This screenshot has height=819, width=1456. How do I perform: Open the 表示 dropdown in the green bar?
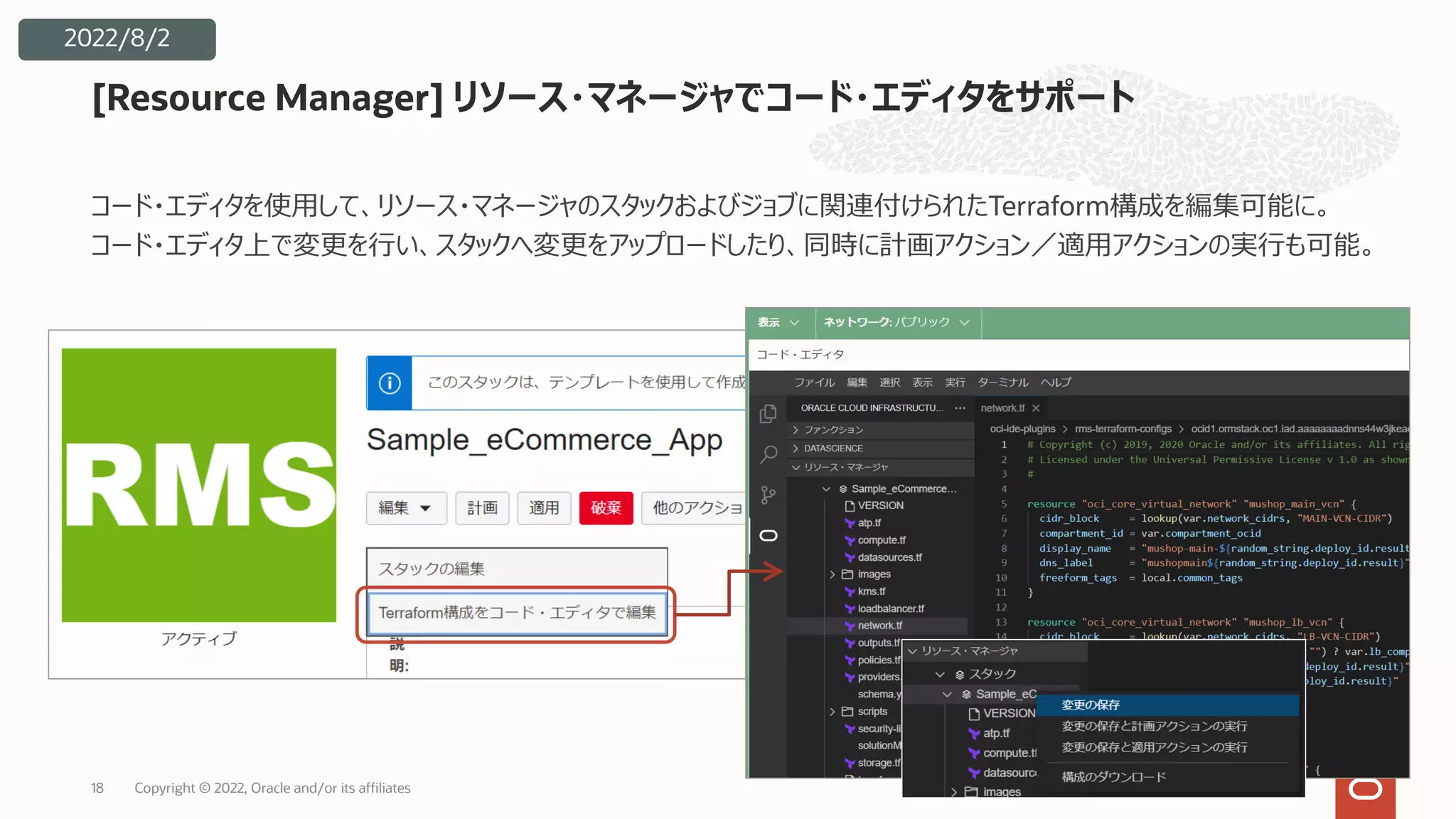[x=778, y=323]
